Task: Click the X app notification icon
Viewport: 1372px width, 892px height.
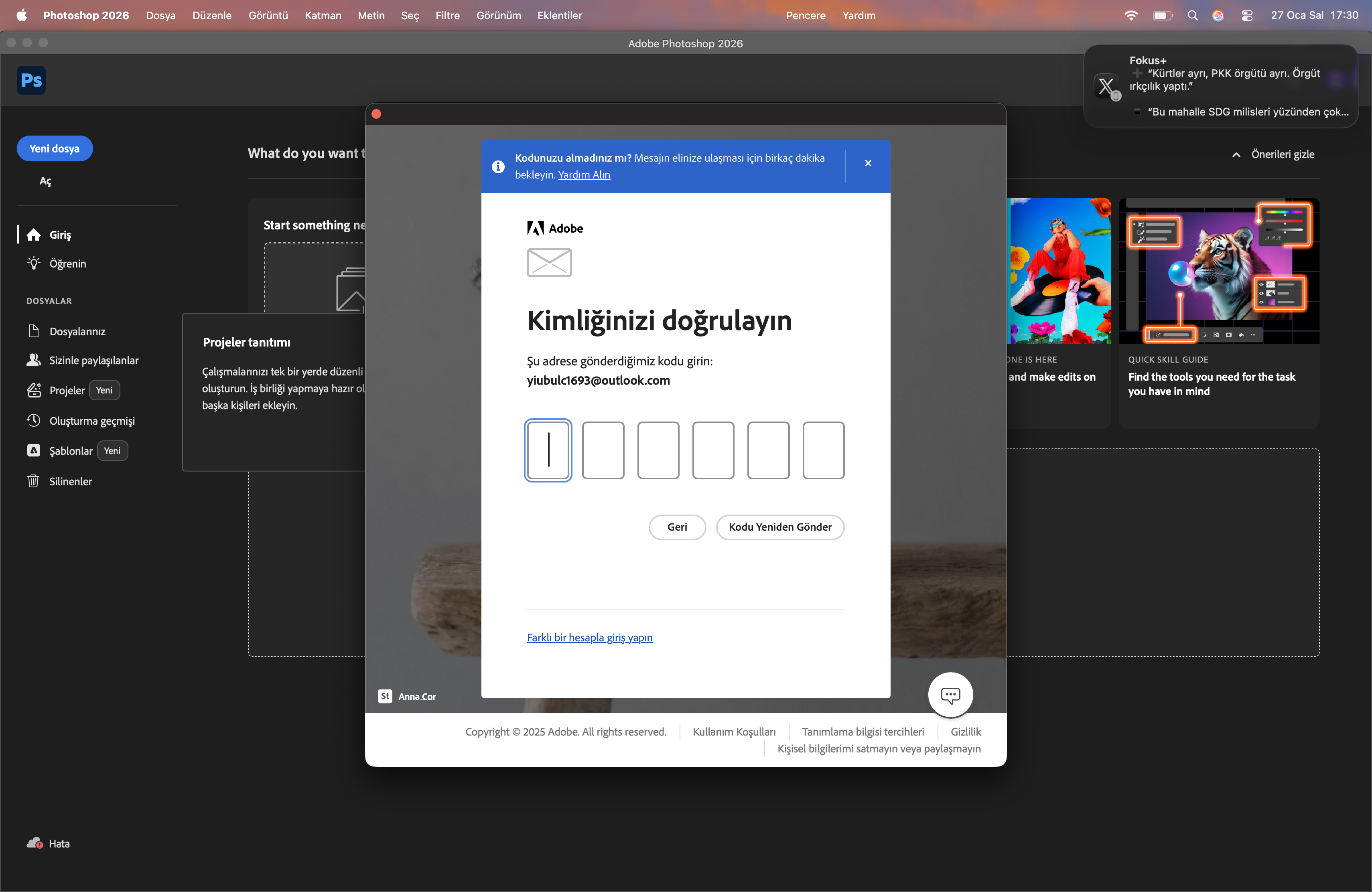Action: coord(1106,87)
